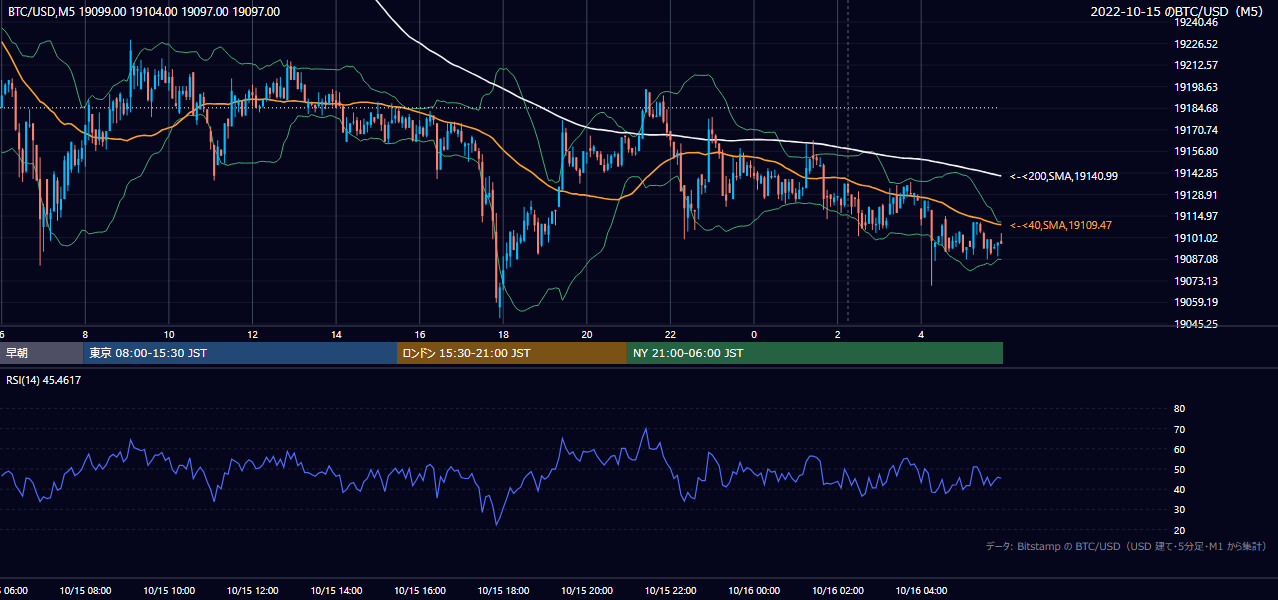Click price axis label 19226.52

[x=1196, y=44]
